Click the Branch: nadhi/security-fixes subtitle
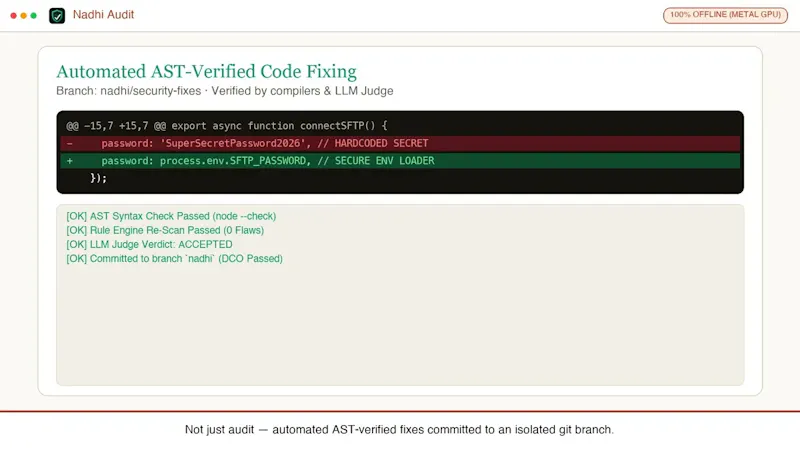 click(x=224, y=91)
